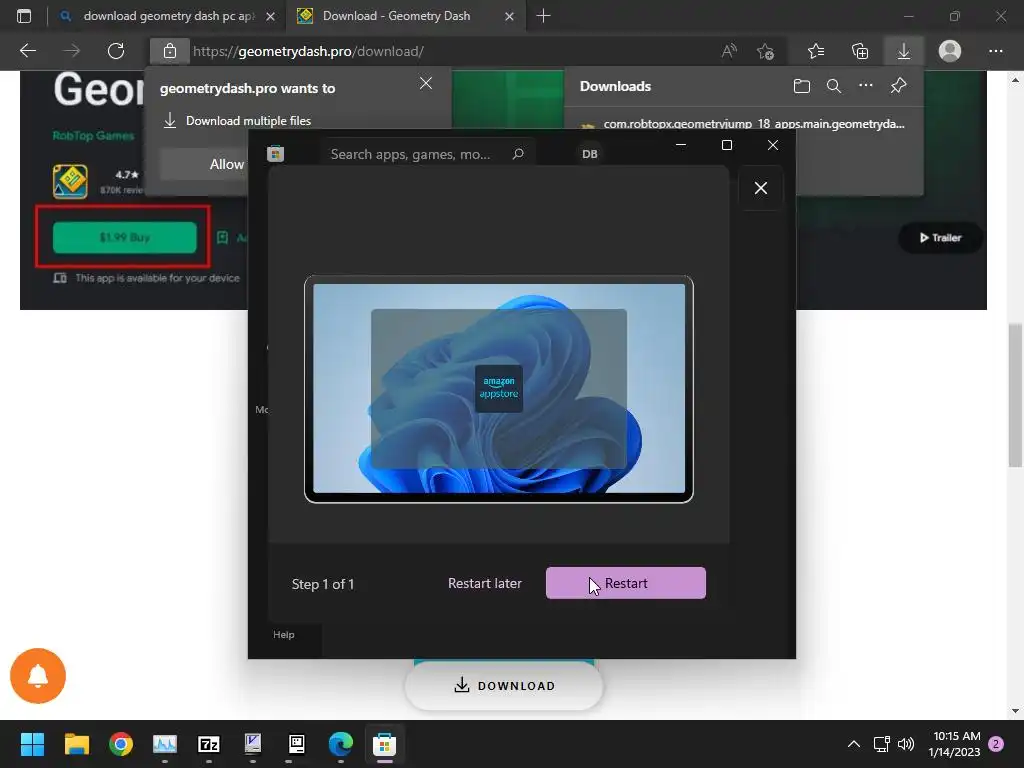Click the Microsoft Store taskbar icon
Image resolution: width=1024 pixels, height=768 pixels.
pos(385,744)
